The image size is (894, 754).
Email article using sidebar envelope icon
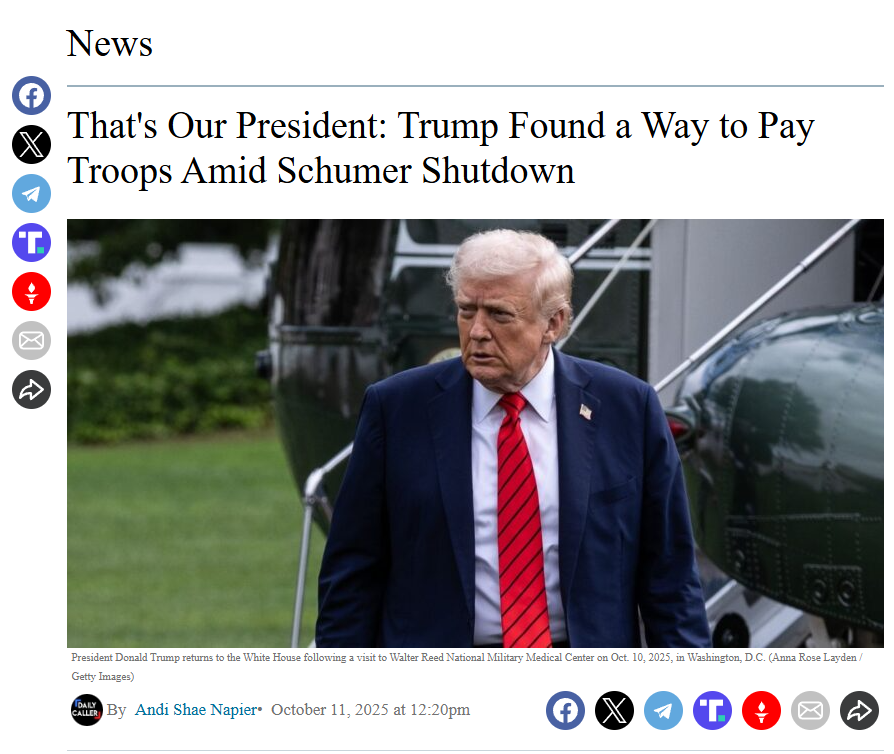31,340
